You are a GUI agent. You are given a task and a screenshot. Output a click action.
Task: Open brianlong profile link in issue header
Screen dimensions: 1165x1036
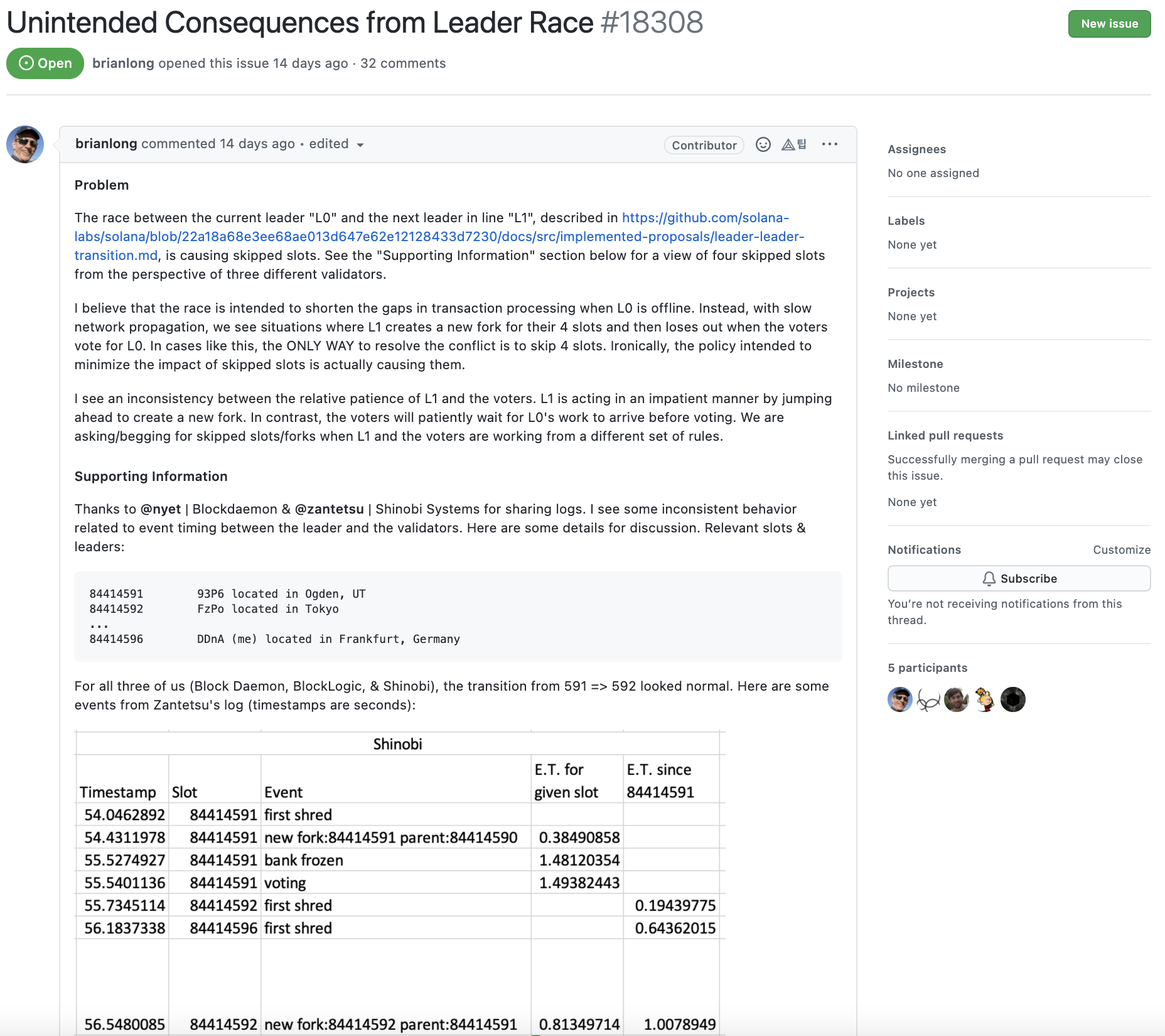pos(123,63)
